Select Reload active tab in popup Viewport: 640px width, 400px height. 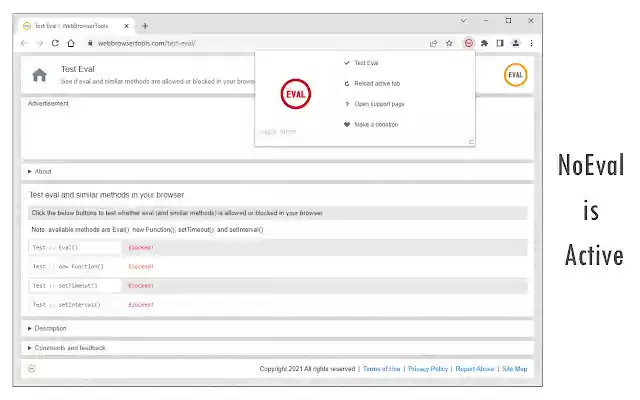(377, 83)
